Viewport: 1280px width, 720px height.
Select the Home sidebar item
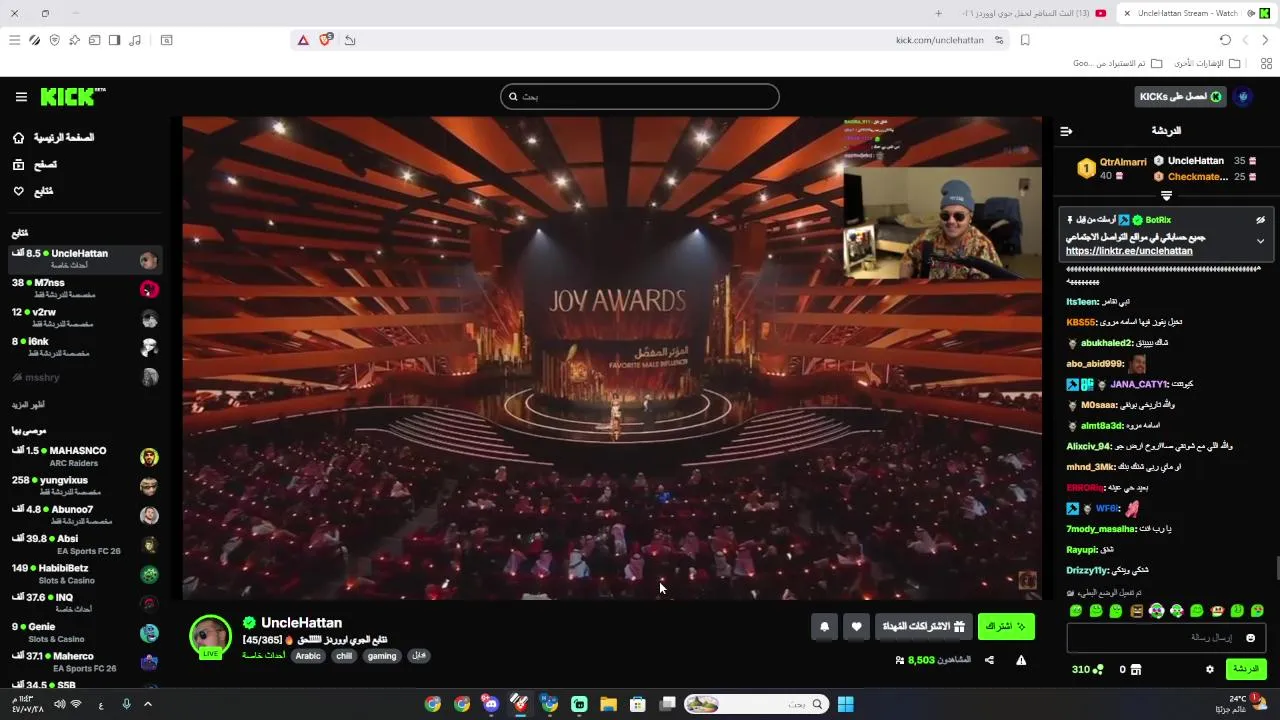coord(56,137)
